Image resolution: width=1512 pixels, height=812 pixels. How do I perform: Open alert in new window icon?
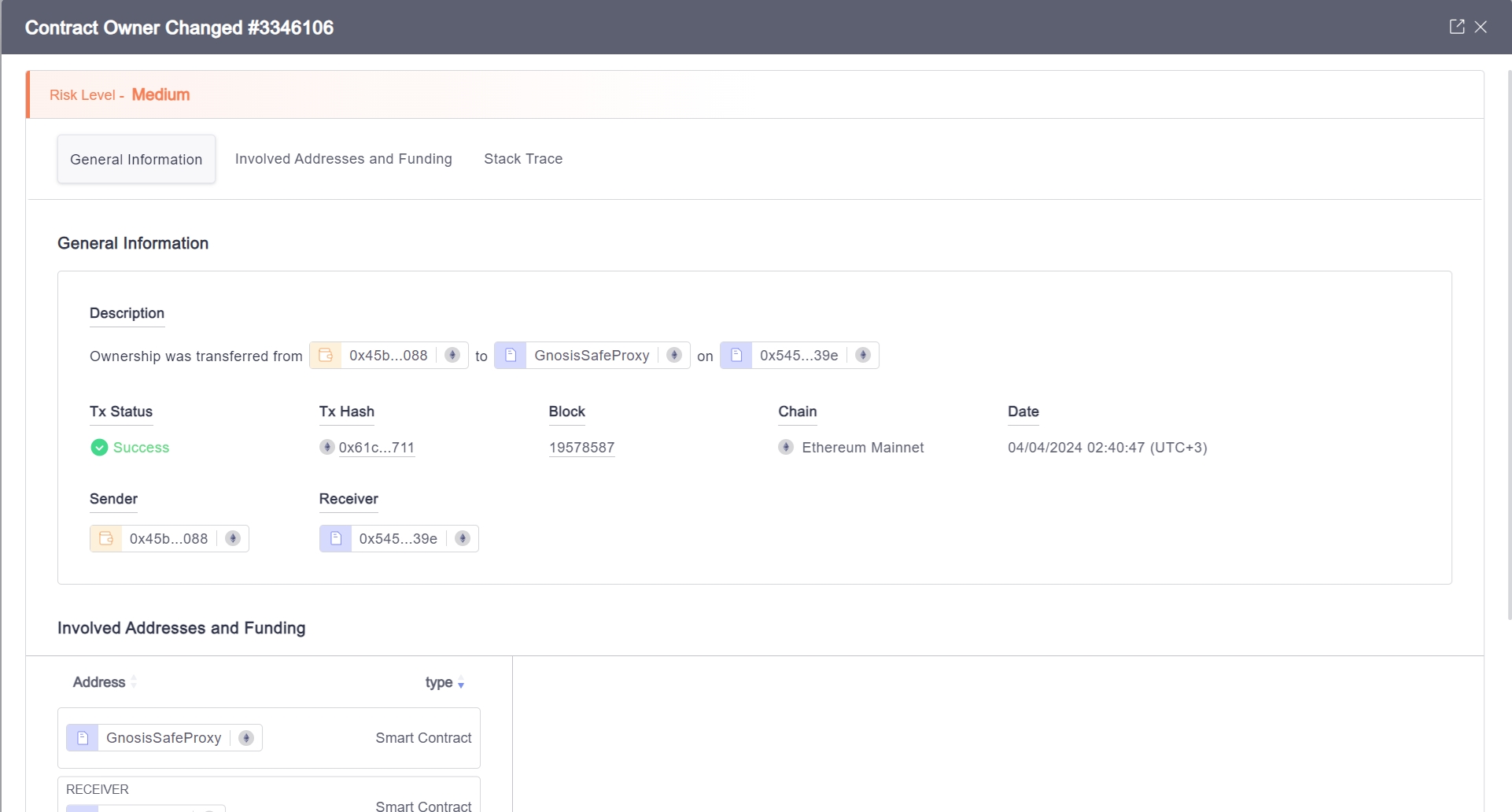(1456, 27)
